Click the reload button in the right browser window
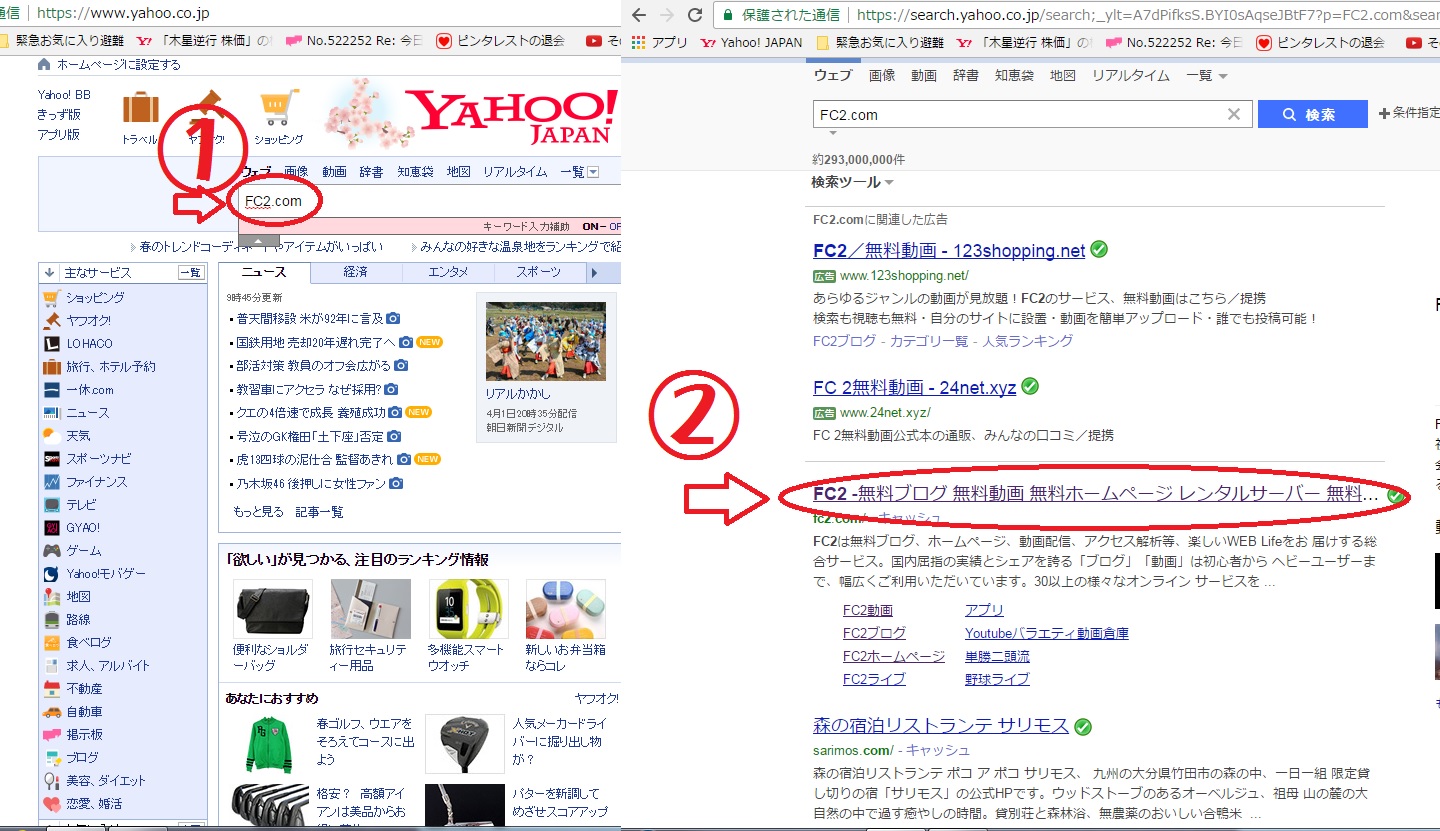Image resolution: width=1440 pixels, height=831 pixels. pyautogui.click(x=695, y=15)
